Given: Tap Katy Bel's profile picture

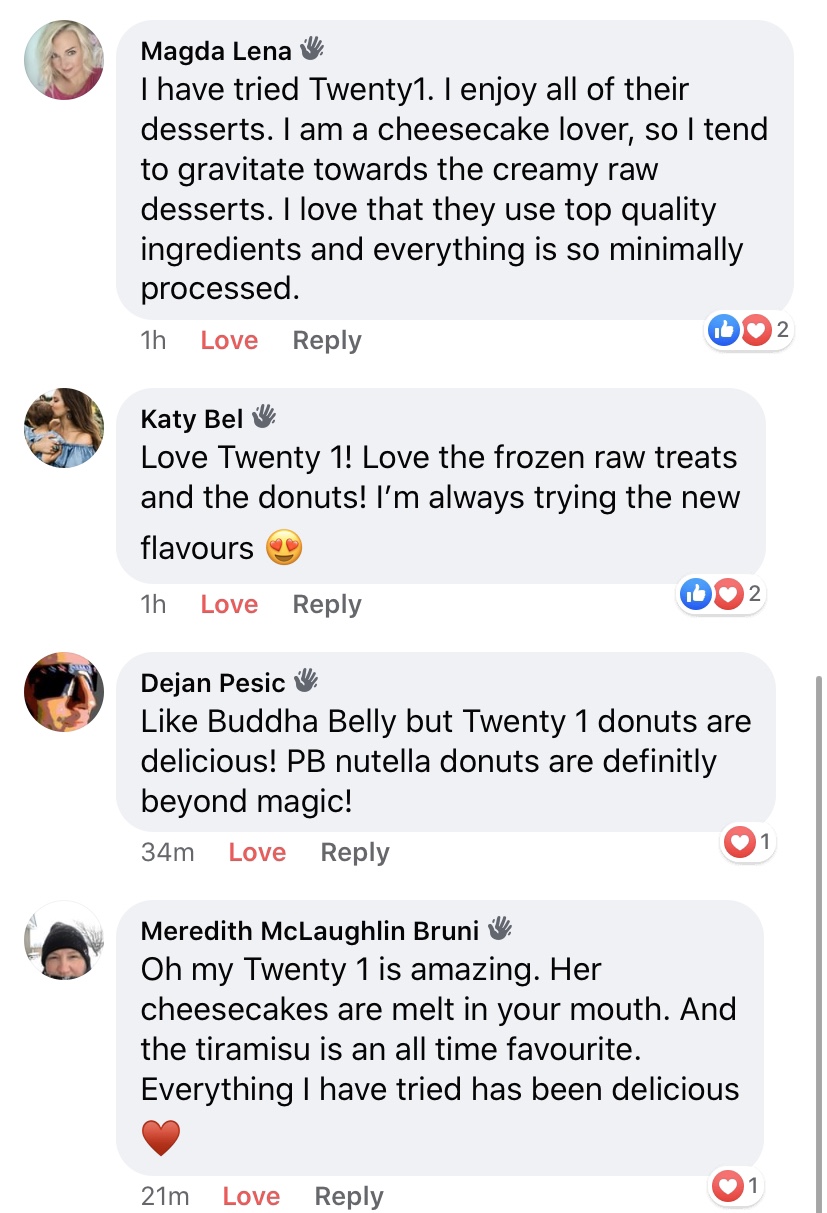Looking at the screenshot, I should click(x=64, y=428).
